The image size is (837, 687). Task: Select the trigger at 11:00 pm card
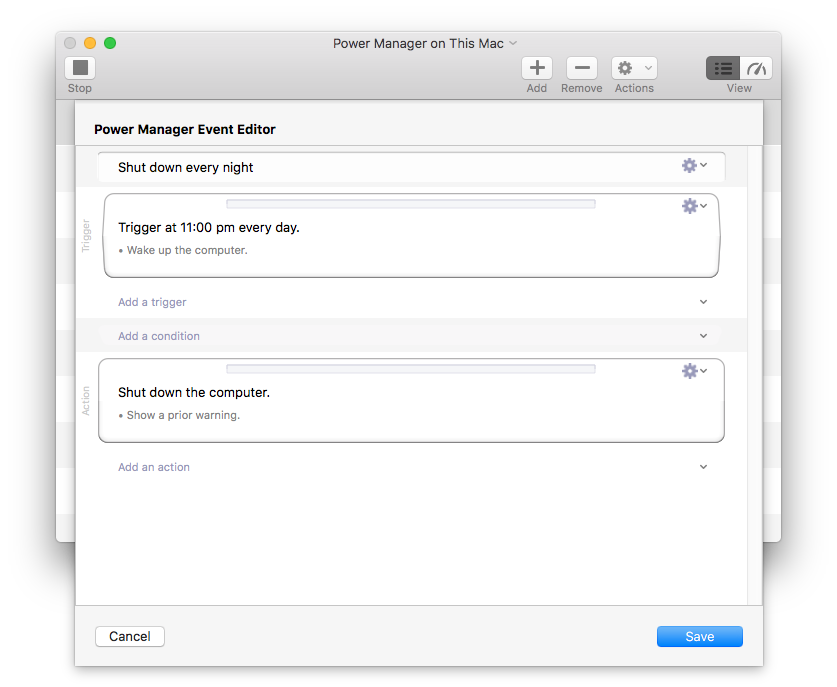(x=411, y=235)
